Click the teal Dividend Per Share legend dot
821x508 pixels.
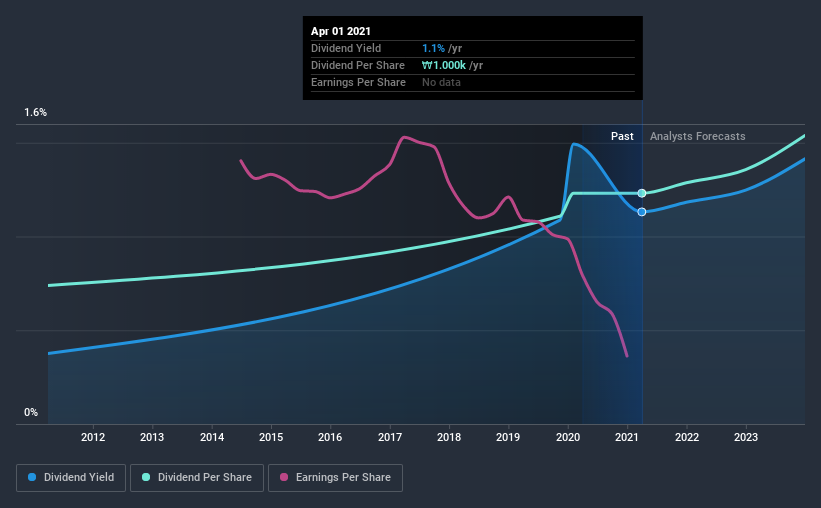(x=146, y=477)
